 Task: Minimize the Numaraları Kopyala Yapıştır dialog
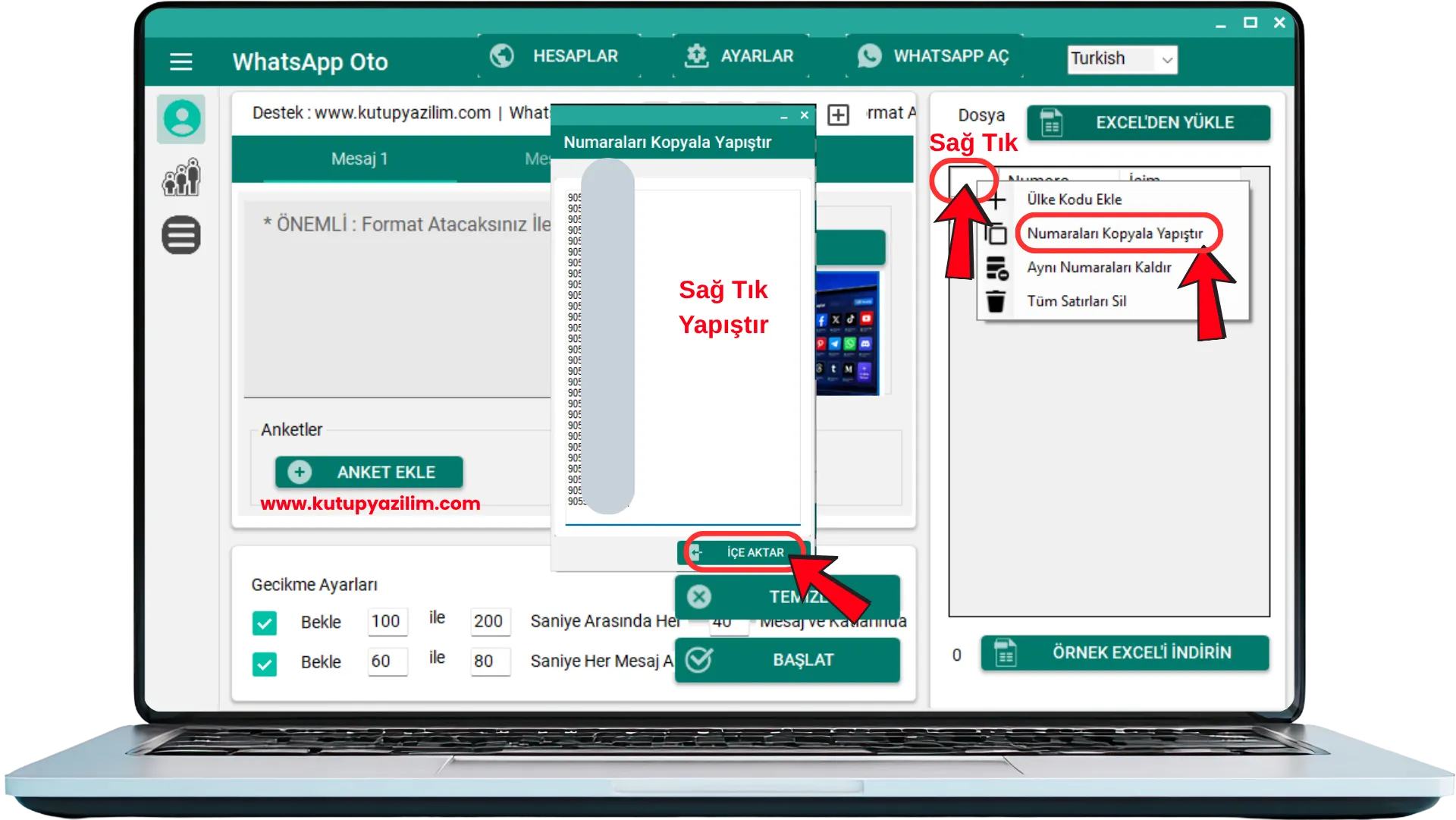tap(784, 116)
